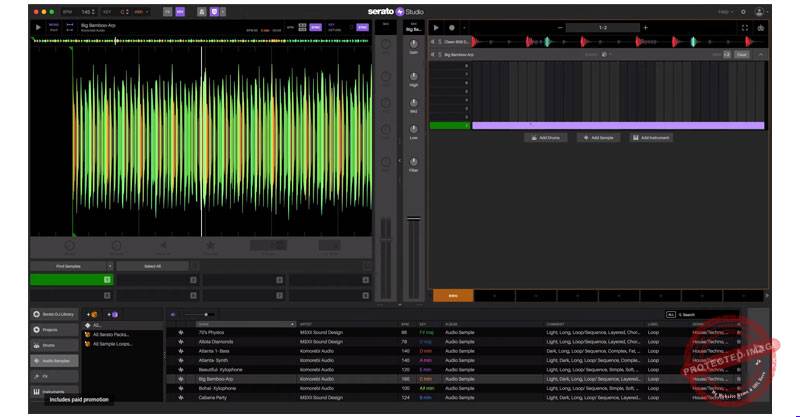
Task: Expand the arrow beside the purple toolbar icon
Action: (x=223, y=12)
